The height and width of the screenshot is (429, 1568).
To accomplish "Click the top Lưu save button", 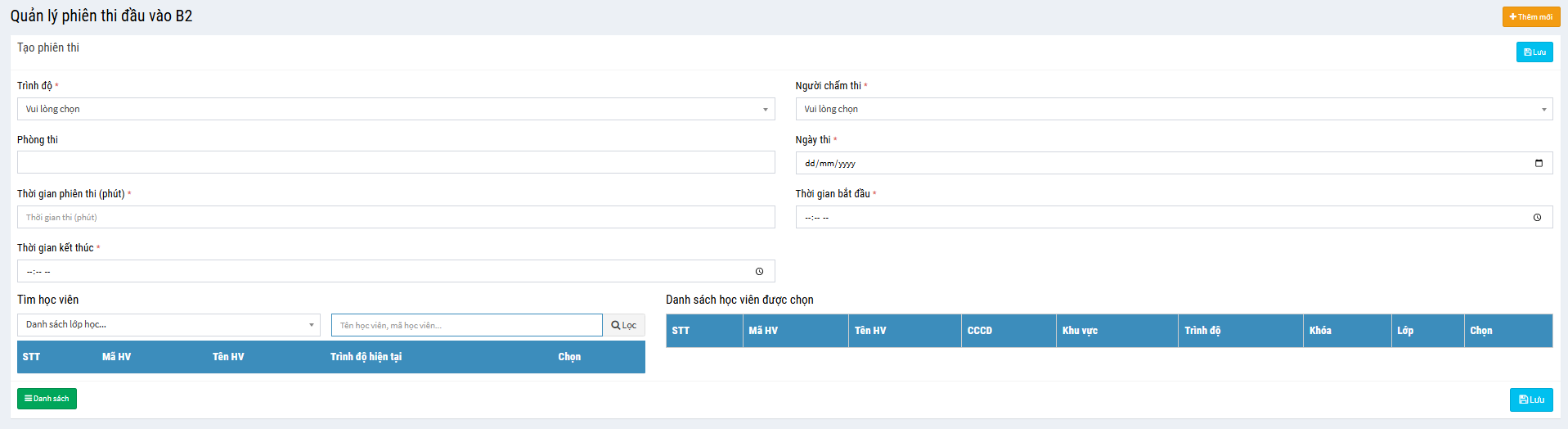I will tap(1534, 52).
